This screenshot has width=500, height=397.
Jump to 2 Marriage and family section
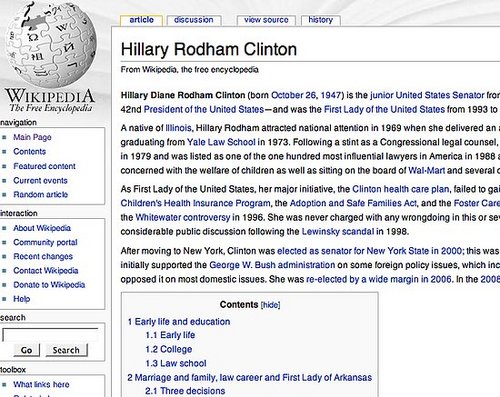pyautogui.click(x=250, y=377)
